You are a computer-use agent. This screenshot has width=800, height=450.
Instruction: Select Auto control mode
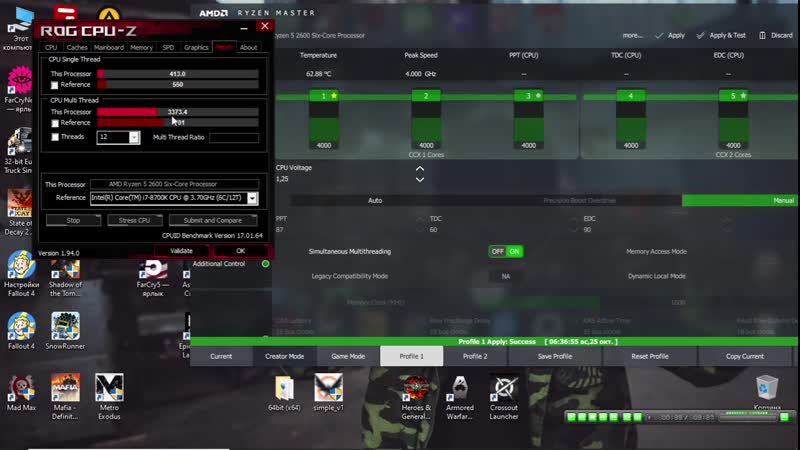pos(375,201)
